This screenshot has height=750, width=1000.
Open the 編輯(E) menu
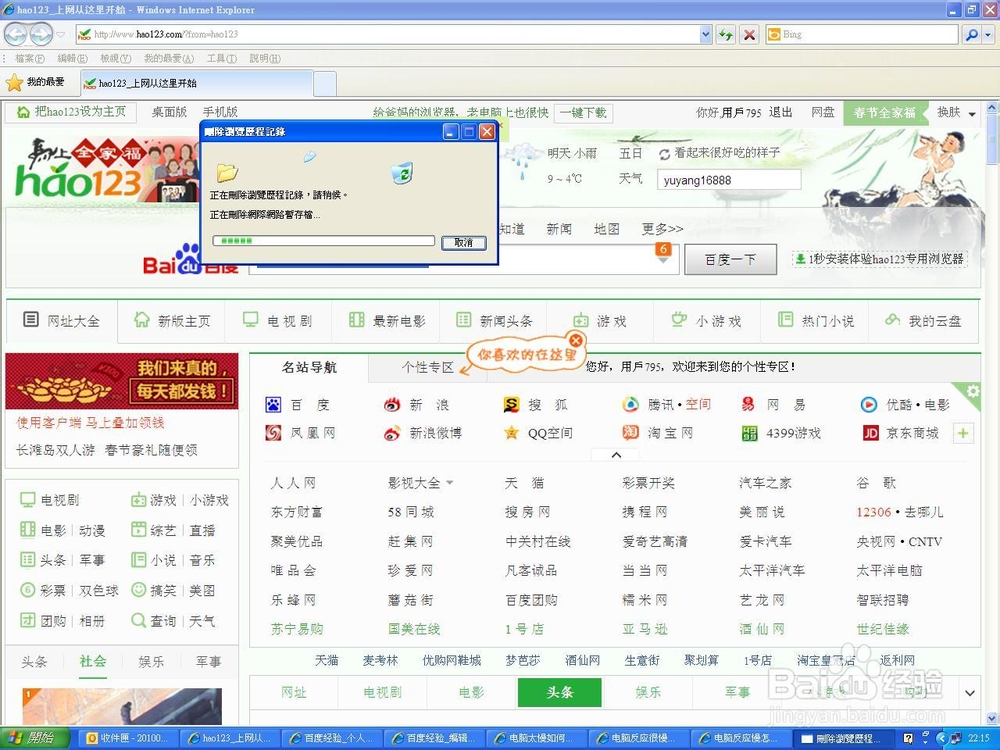(x=72, y=59)
